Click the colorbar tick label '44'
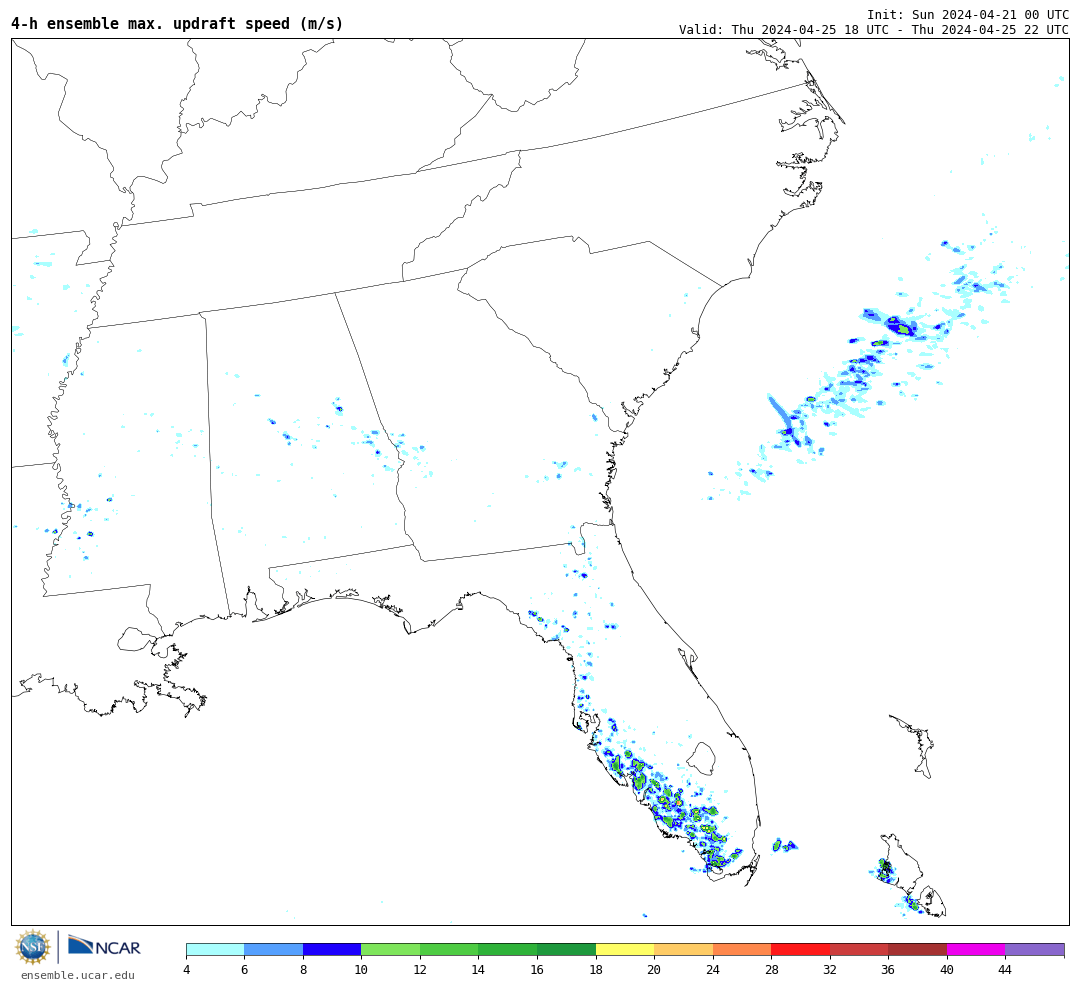This screenshot has height=988, width=1080. coord(1006,970)
